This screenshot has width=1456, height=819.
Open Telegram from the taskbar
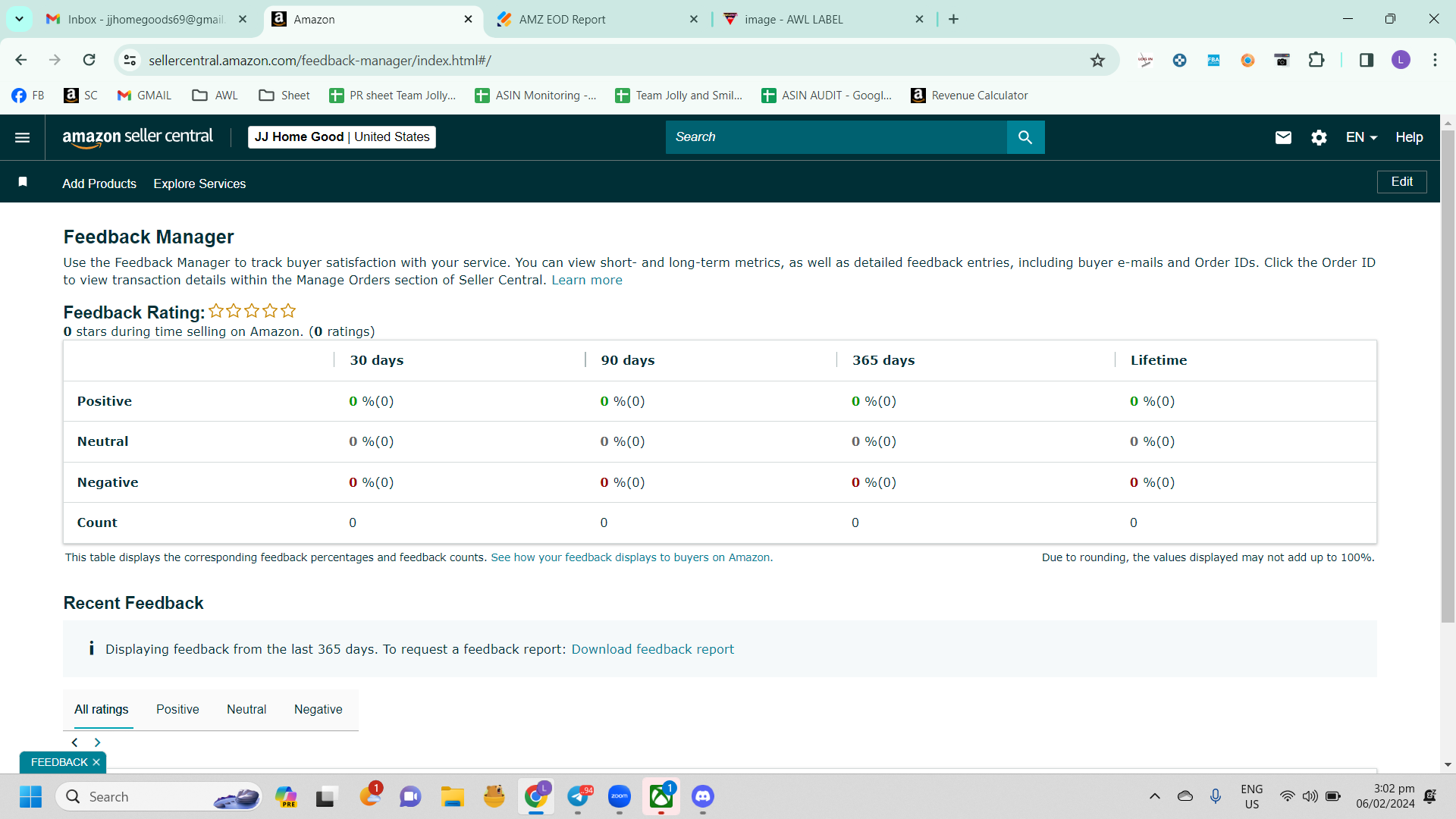click(579, 796)
